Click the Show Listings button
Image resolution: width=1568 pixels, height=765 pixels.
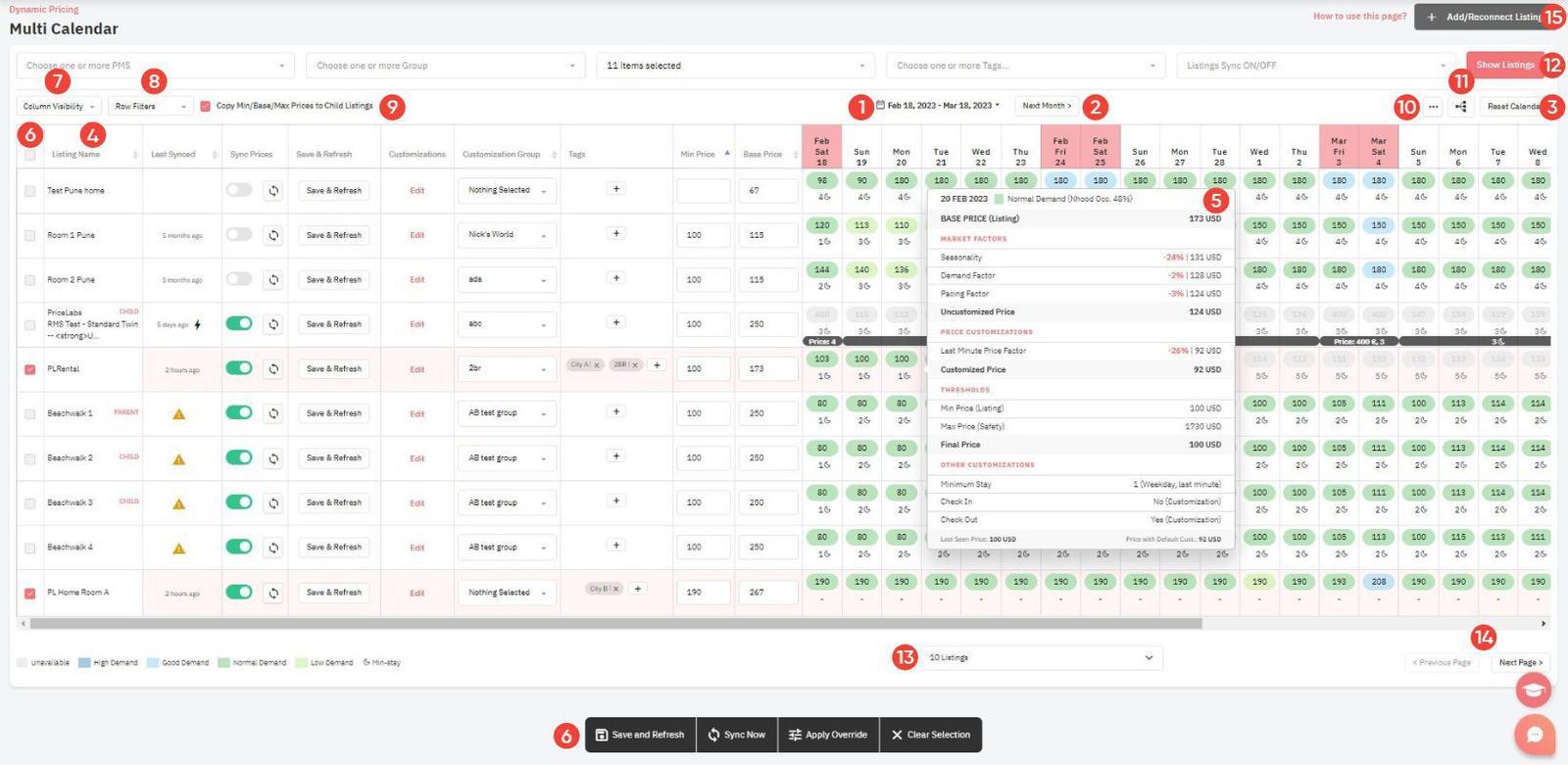1505,65
